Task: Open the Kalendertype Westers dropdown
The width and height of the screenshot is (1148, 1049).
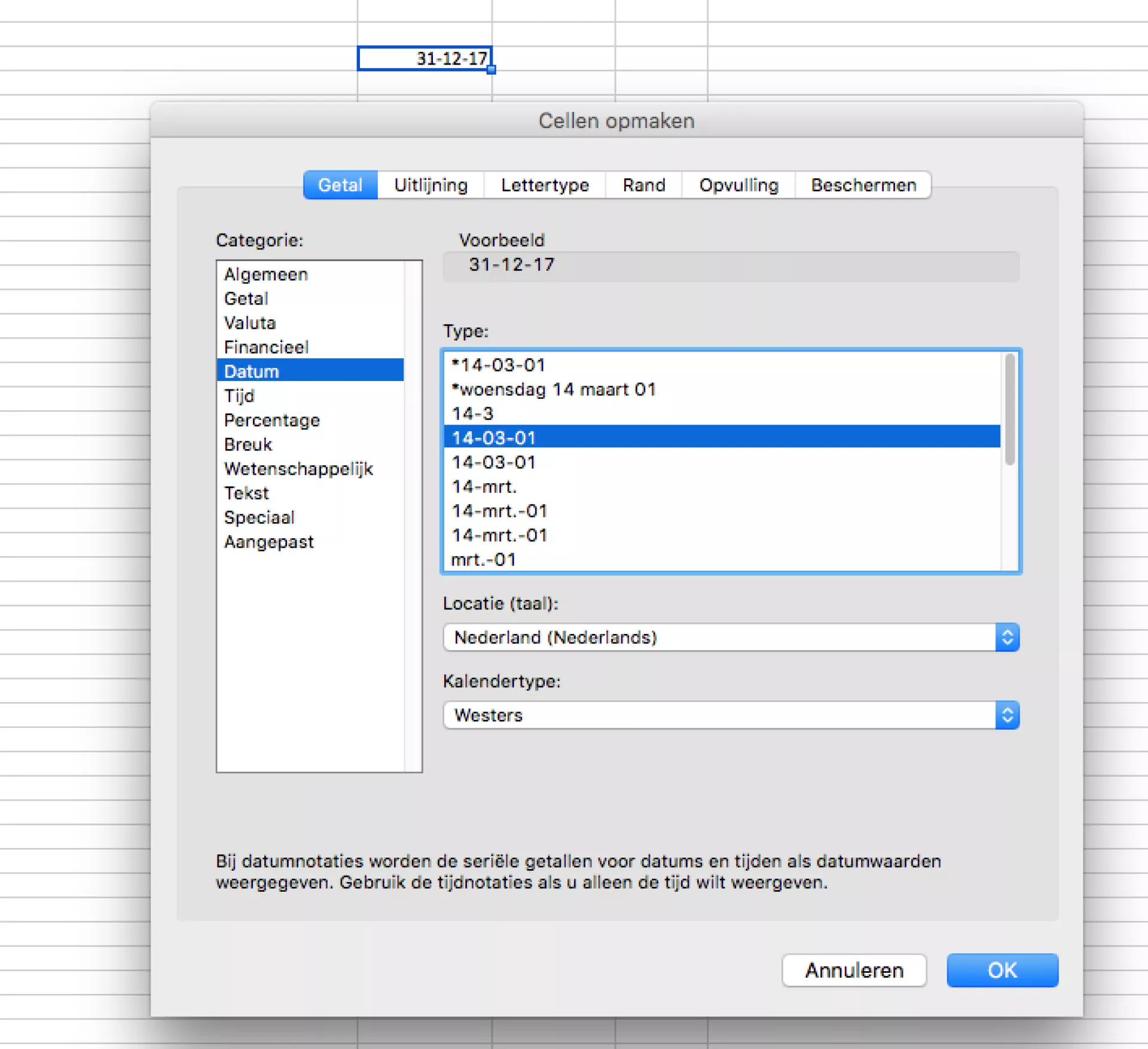Action: tap(731, 715)
